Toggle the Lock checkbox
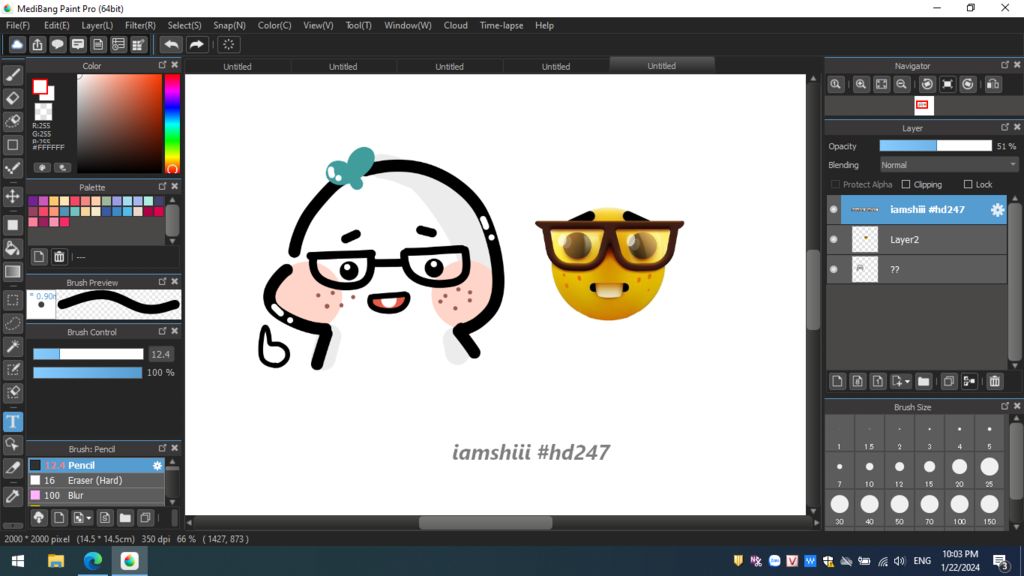This screenshot has width=1024, height=576. 968,185
